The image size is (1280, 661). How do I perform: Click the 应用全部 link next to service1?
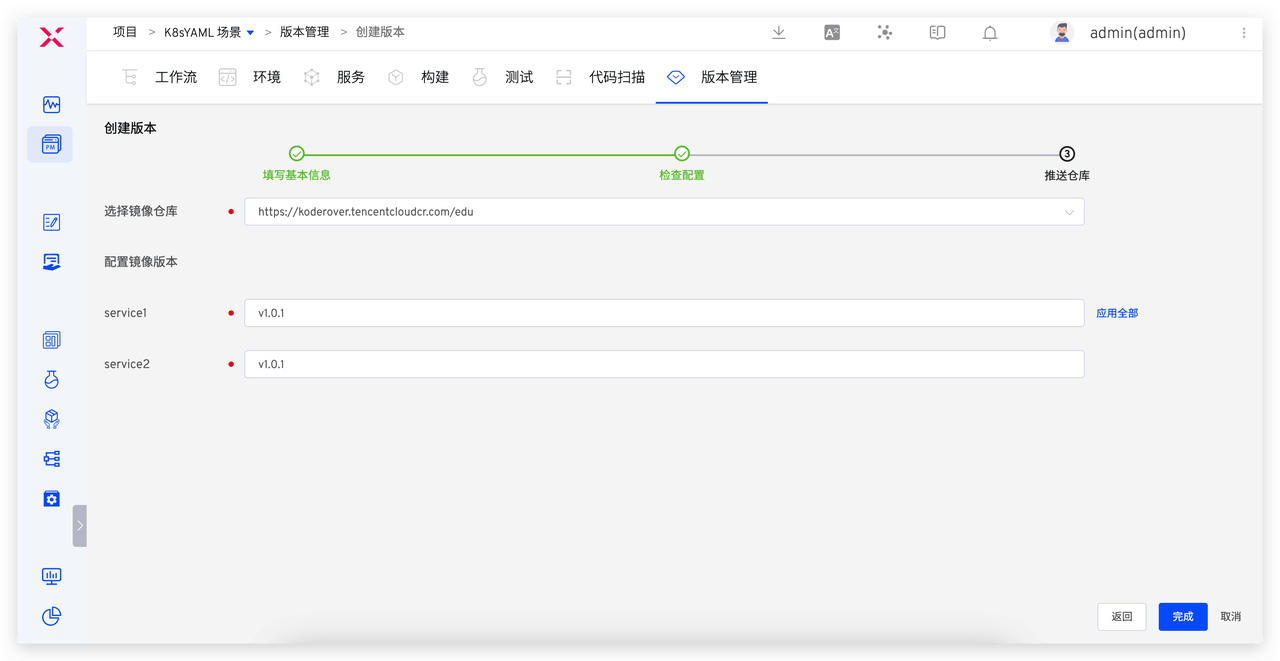1117,312
